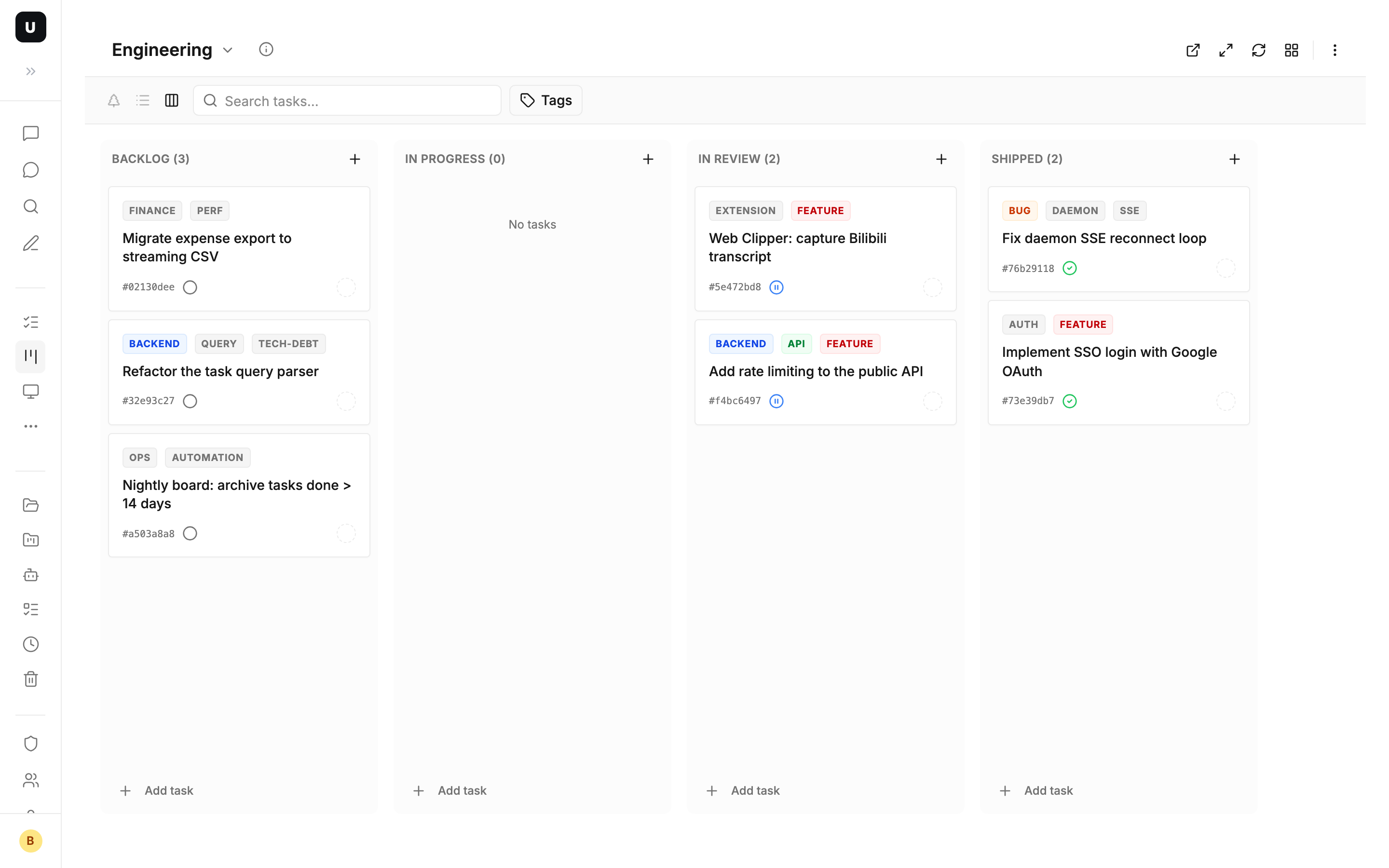Screen dimensions: 1389x868
Task: Open the lower checkbox list sidebar icon
Action: (x=30, y=609)
